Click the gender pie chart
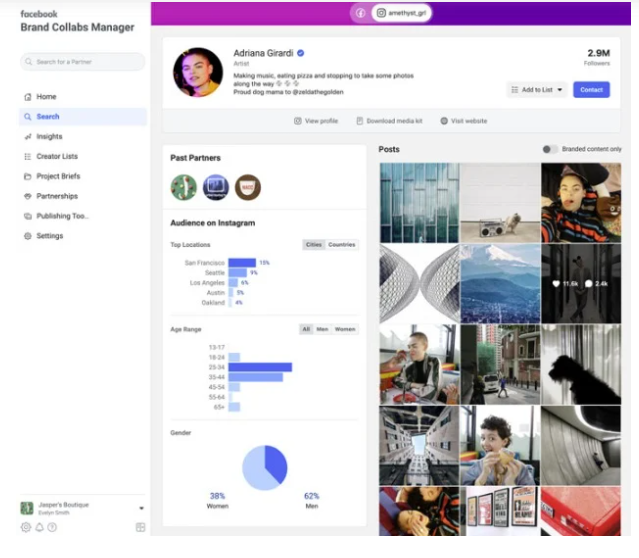Image resolution: width=639 pixels, height=558 pixels. [x=264, y=468]
